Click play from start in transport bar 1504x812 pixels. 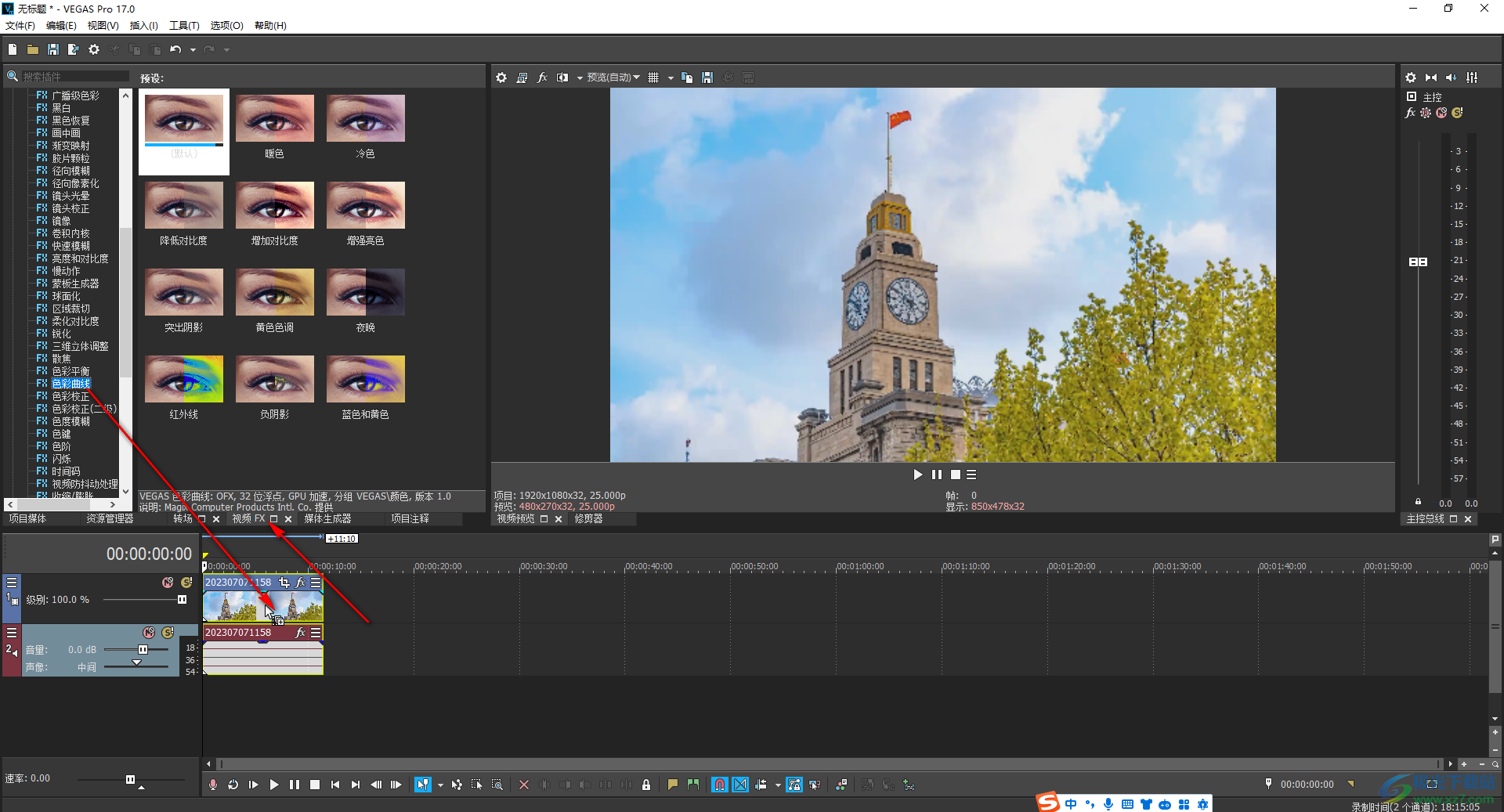(x=254, y=785)
